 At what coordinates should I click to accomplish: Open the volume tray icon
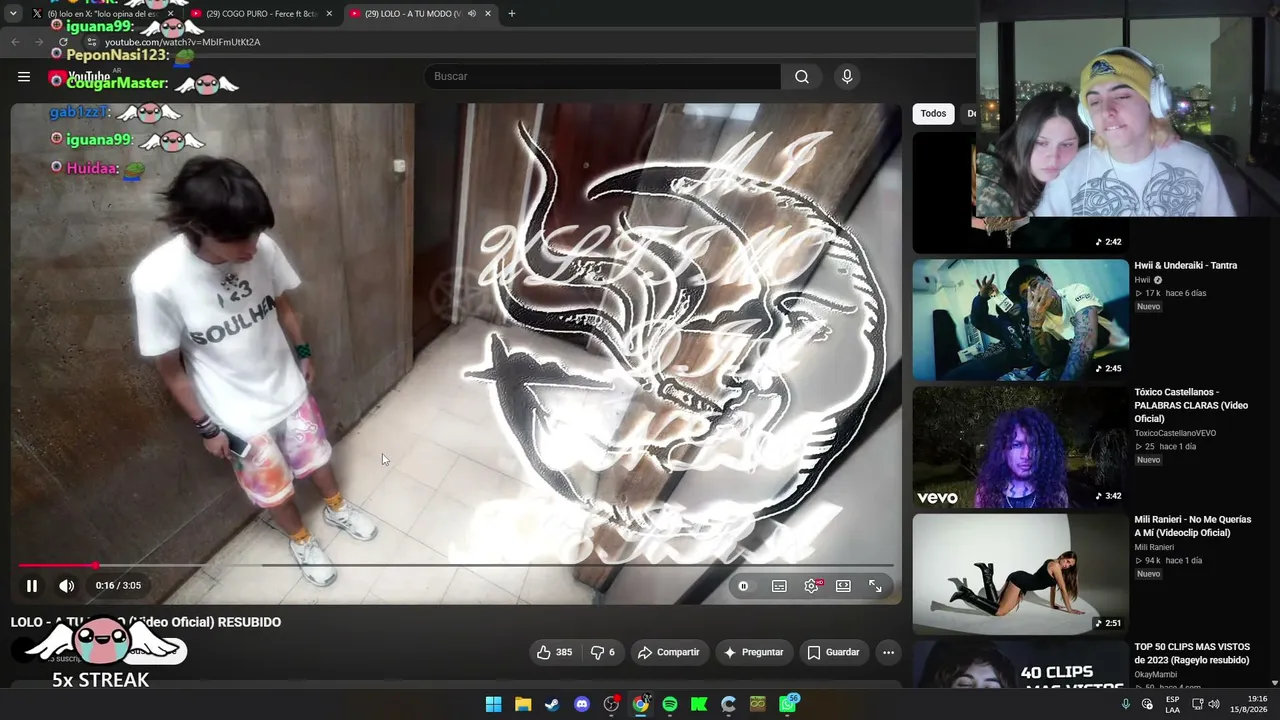(x=1214, y=704)
